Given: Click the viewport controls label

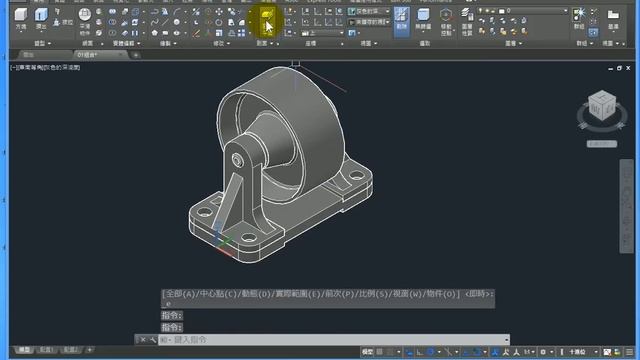Looking at the screenshot, I should pyautogui.click(x=45, y=67).
